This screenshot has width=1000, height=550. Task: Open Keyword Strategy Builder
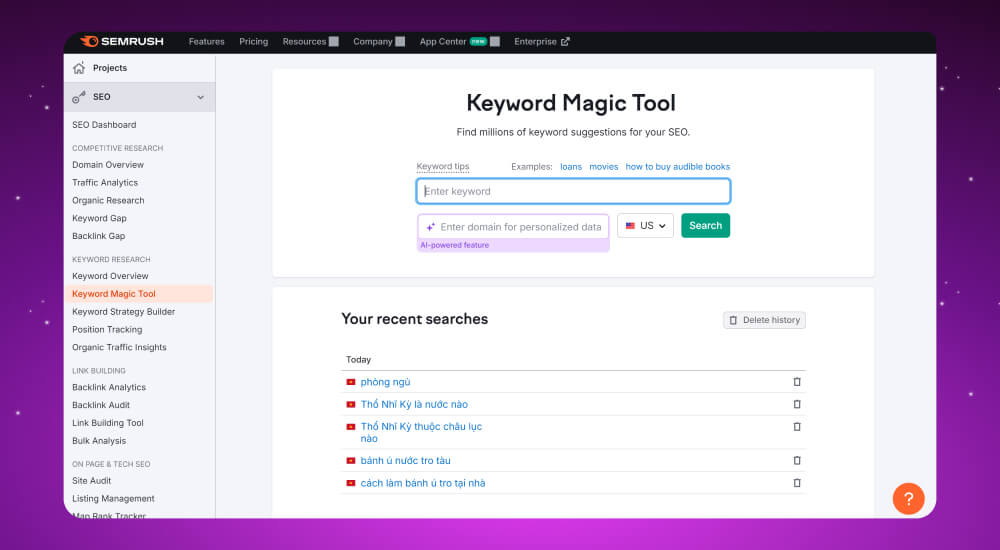point(123,311)
